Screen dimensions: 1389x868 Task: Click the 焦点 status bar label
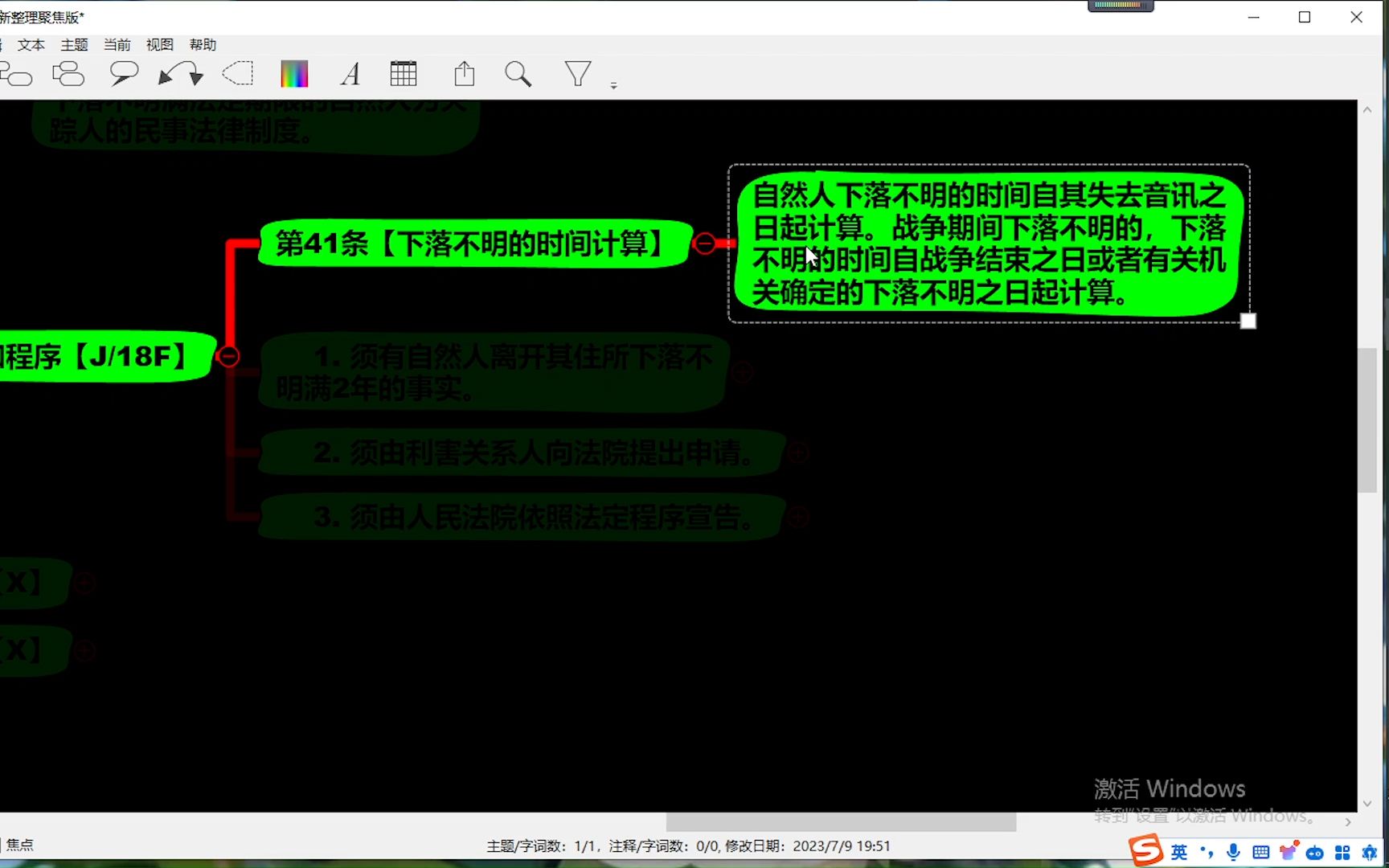click(x=20, y=845)
